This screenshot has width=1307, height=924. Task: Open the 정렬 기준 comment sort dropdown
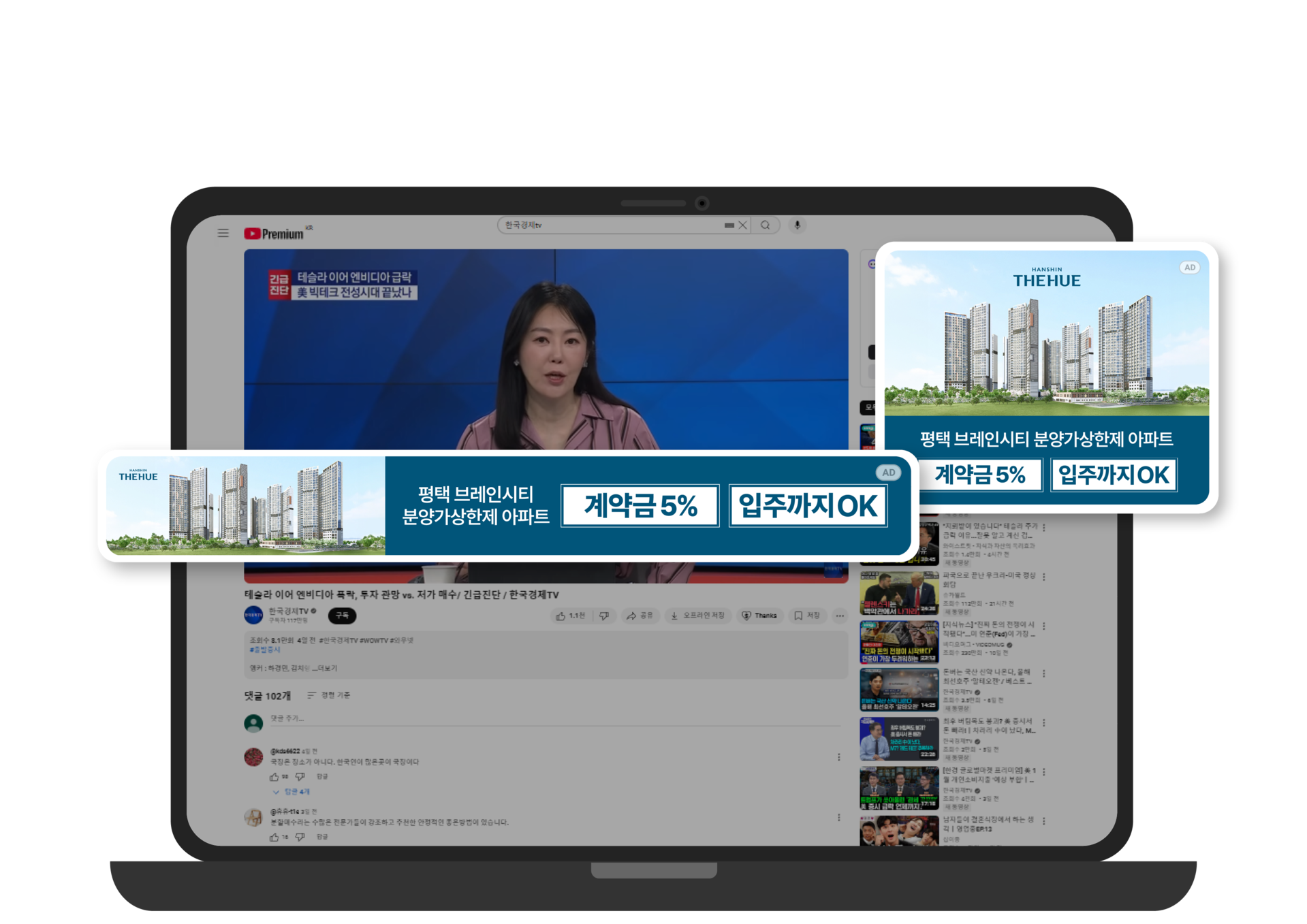tap(328, 695)
